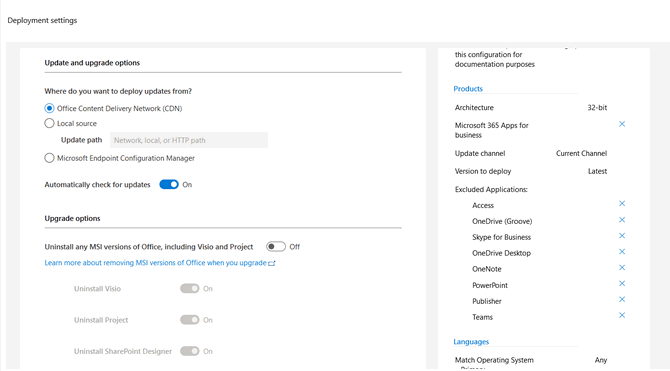Open the Products section link

pos(468,88)
